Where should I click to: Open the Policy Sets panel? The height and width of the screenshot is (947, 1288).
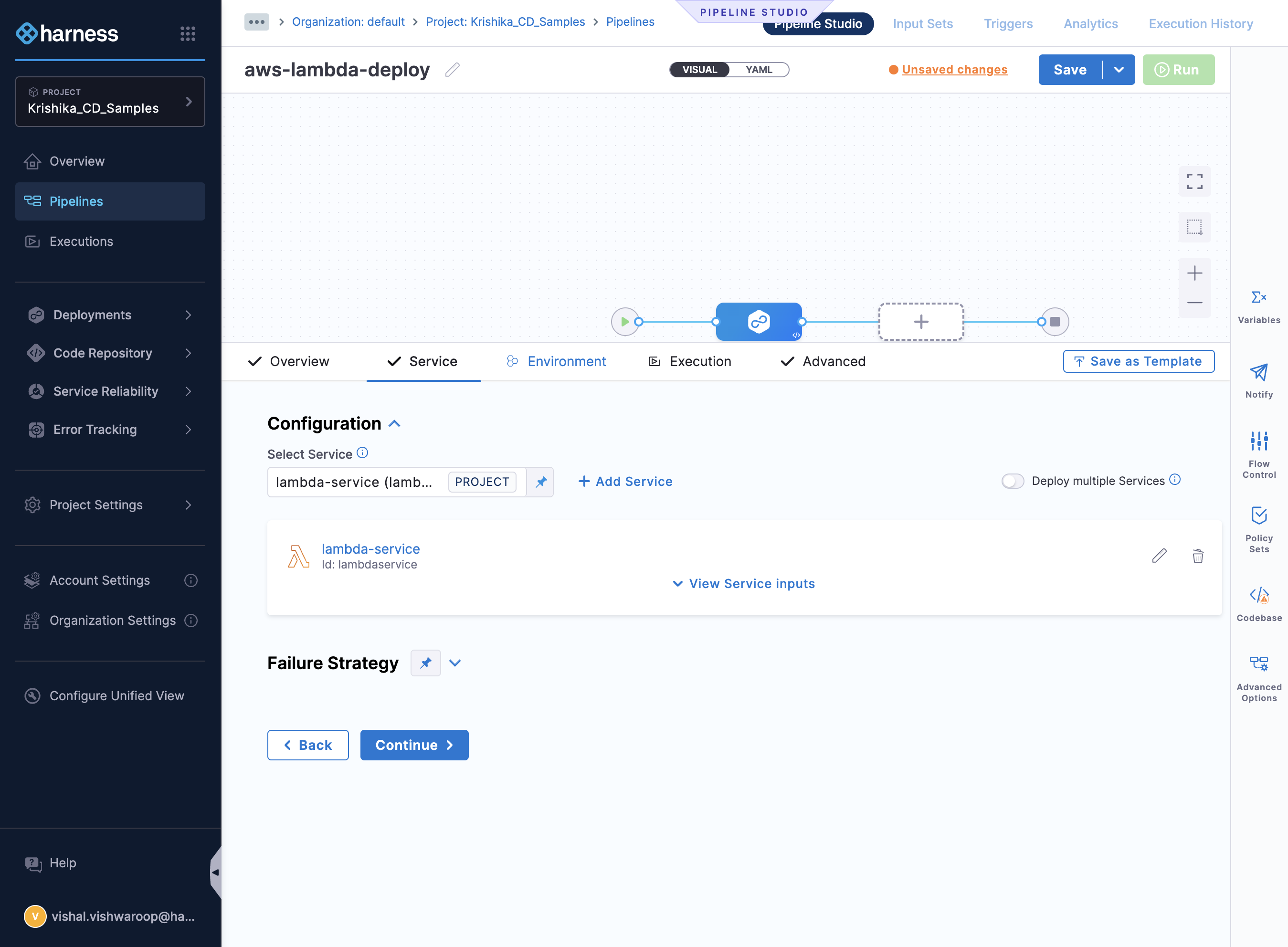pos(1259,530)
